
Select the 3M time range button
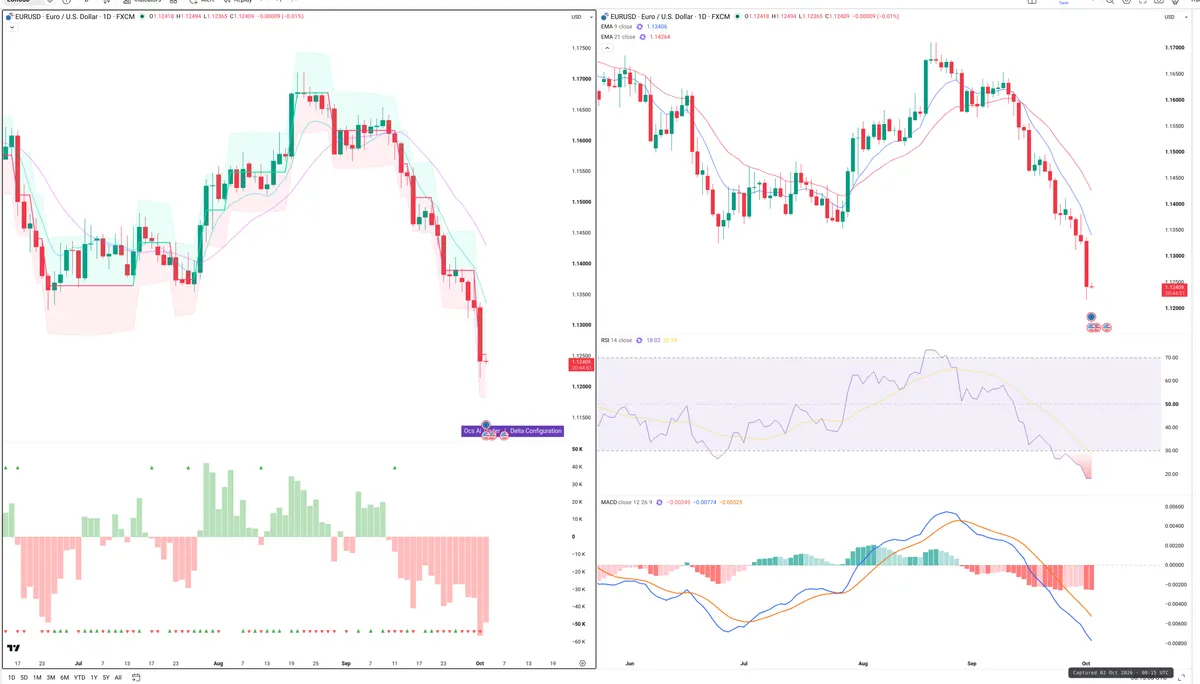click(51, 677)
